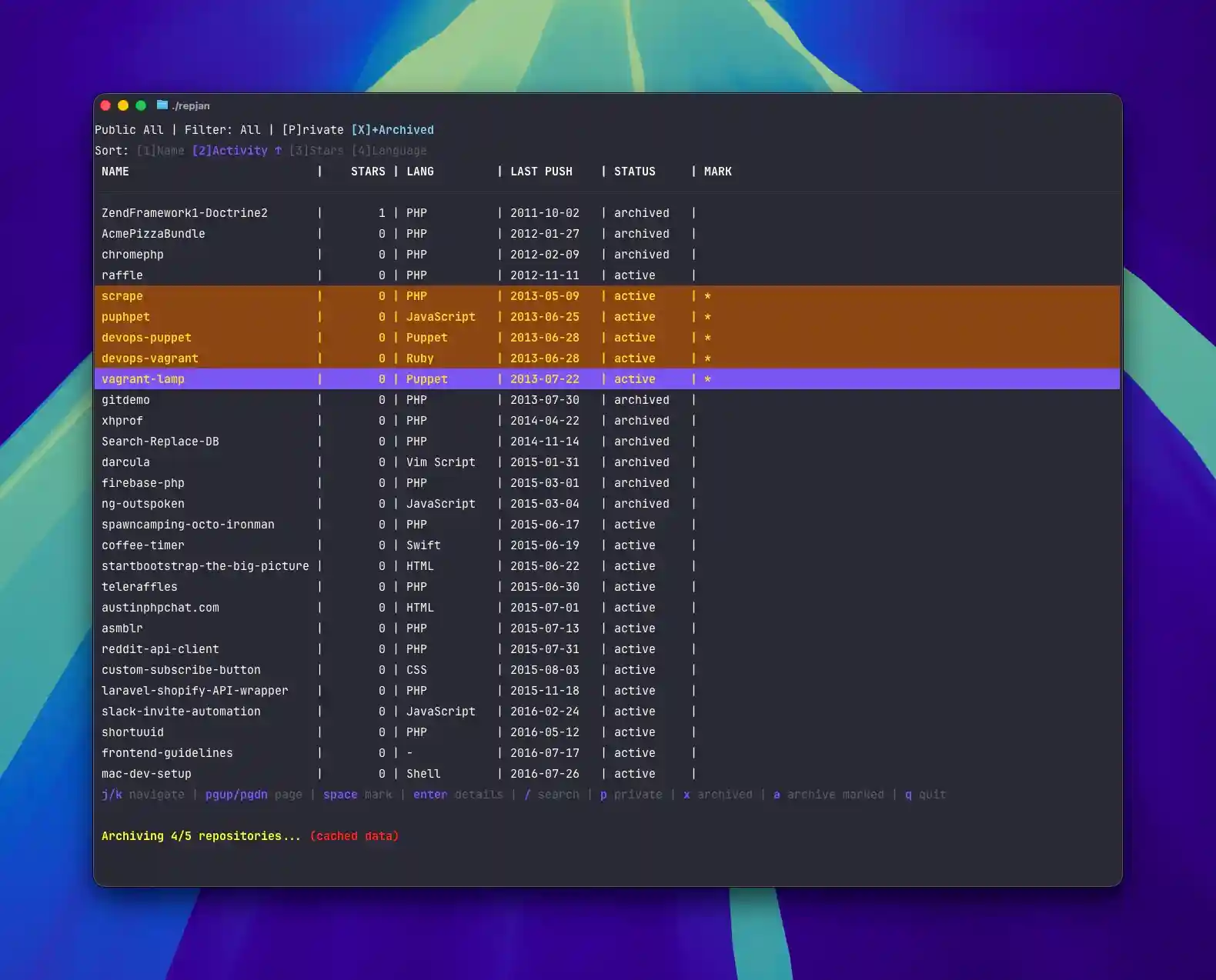Click the mark star in puphpet row
The width and height of the screenshot is (1216, 980).
(707, 317)
